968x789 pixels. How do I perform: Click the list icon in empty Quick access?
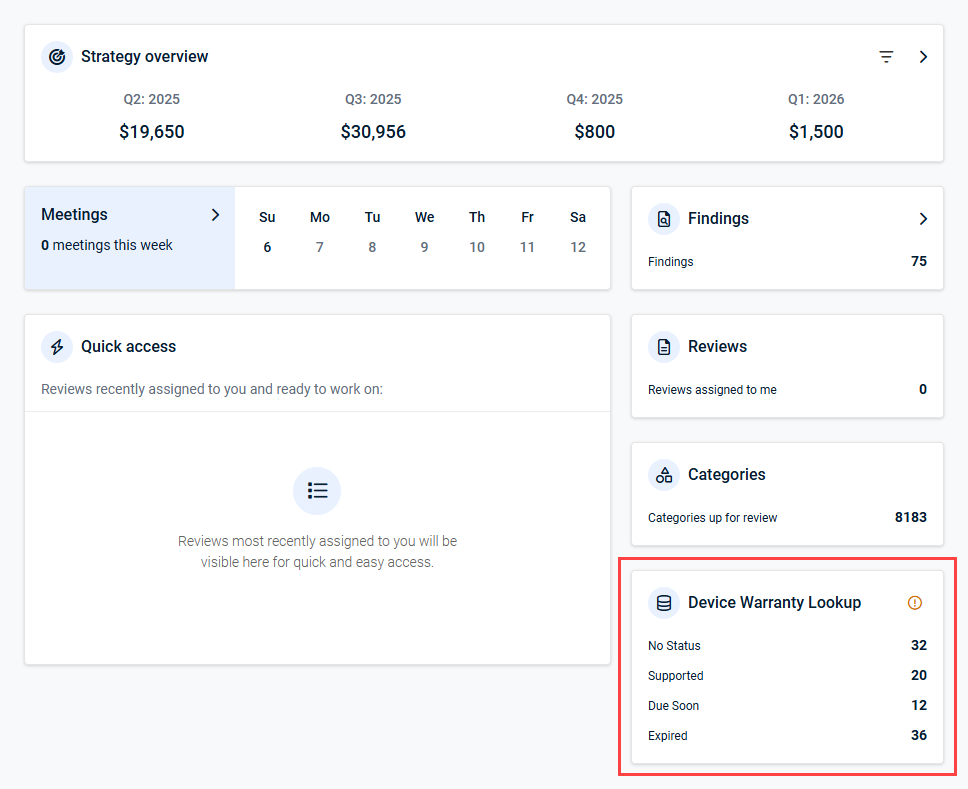pos(317,491)
